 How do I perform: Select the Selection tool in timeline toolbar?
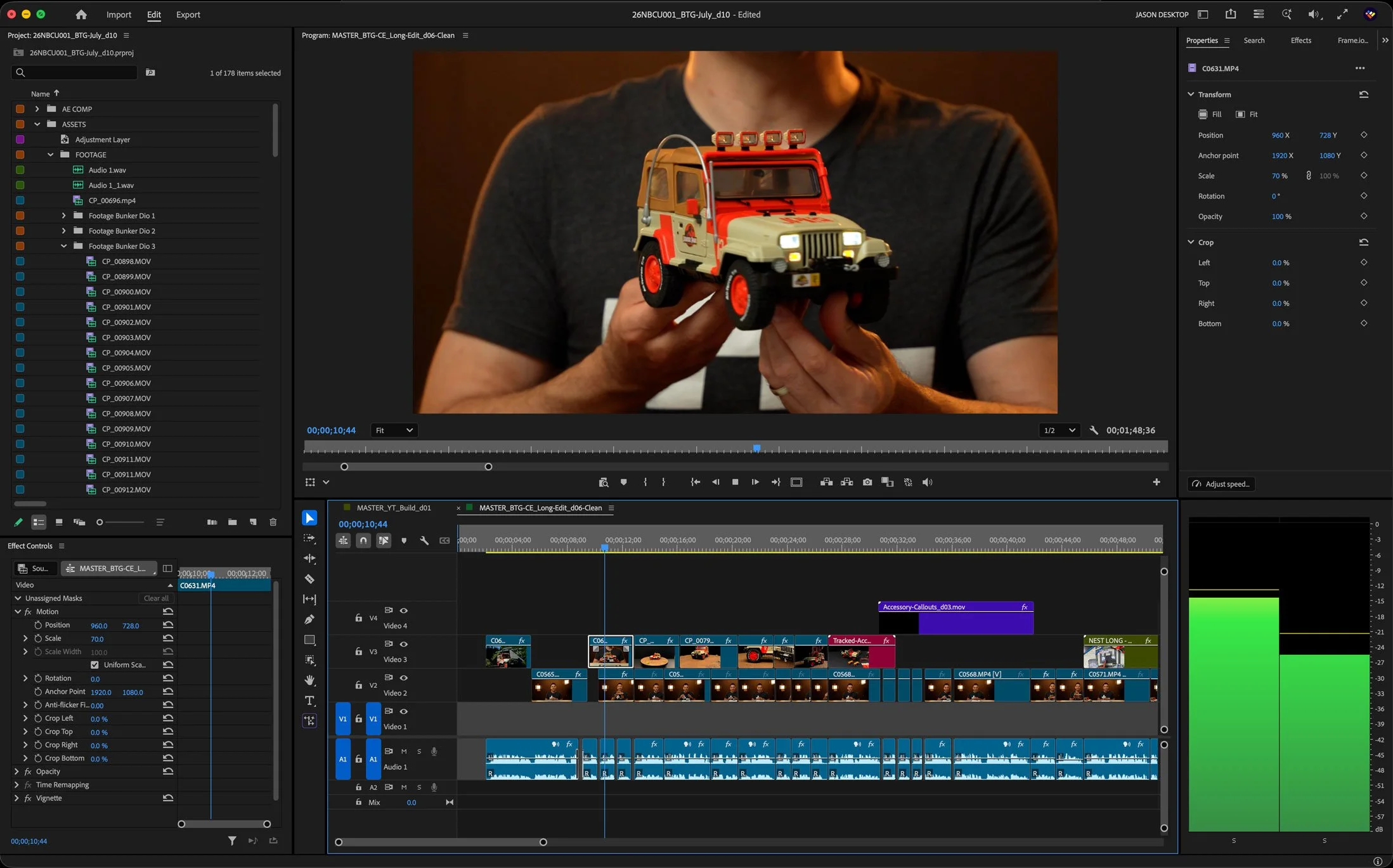point(309,518)
